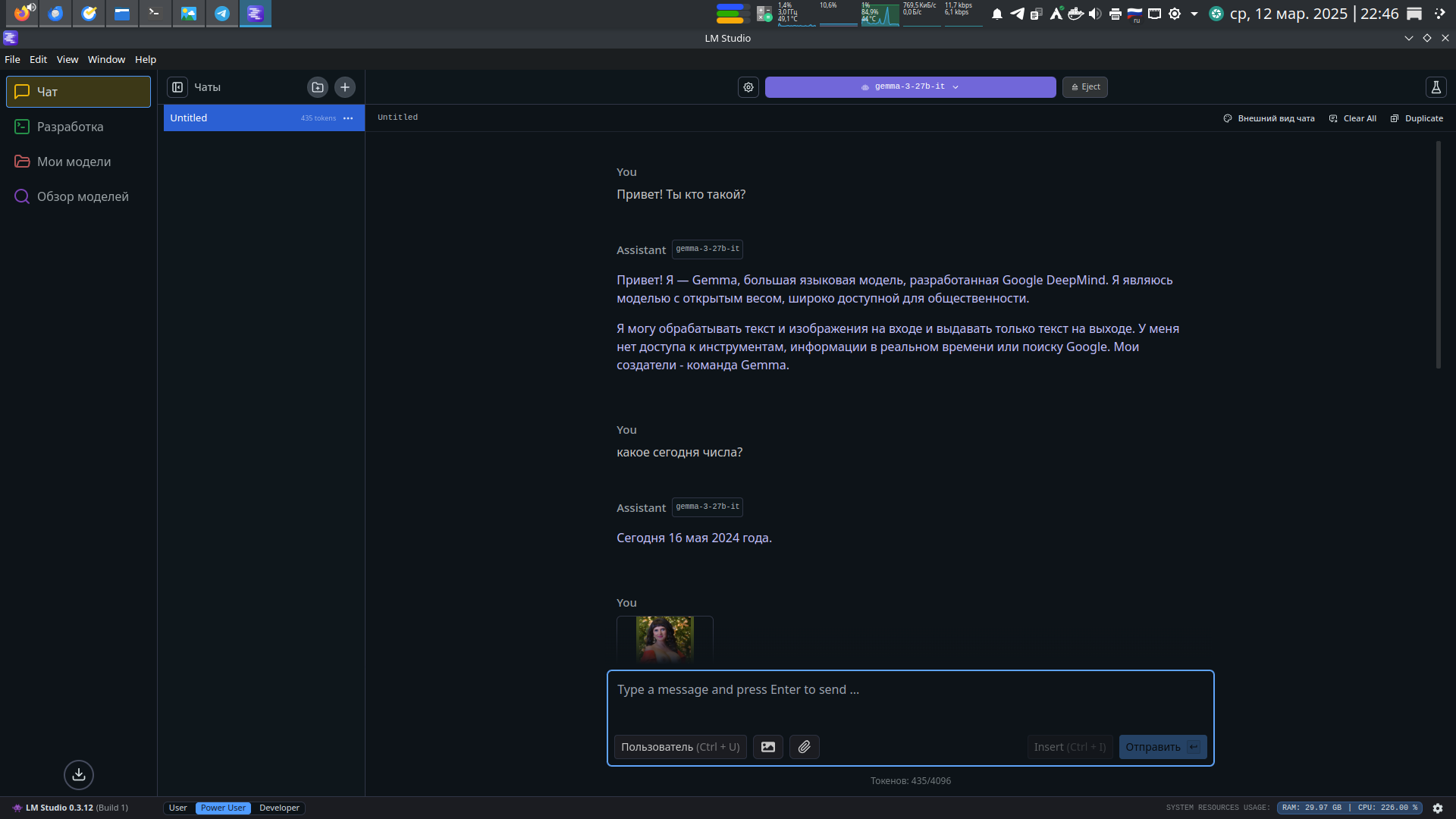Switch keyboard layout via Russian flag

(1134, 14)
